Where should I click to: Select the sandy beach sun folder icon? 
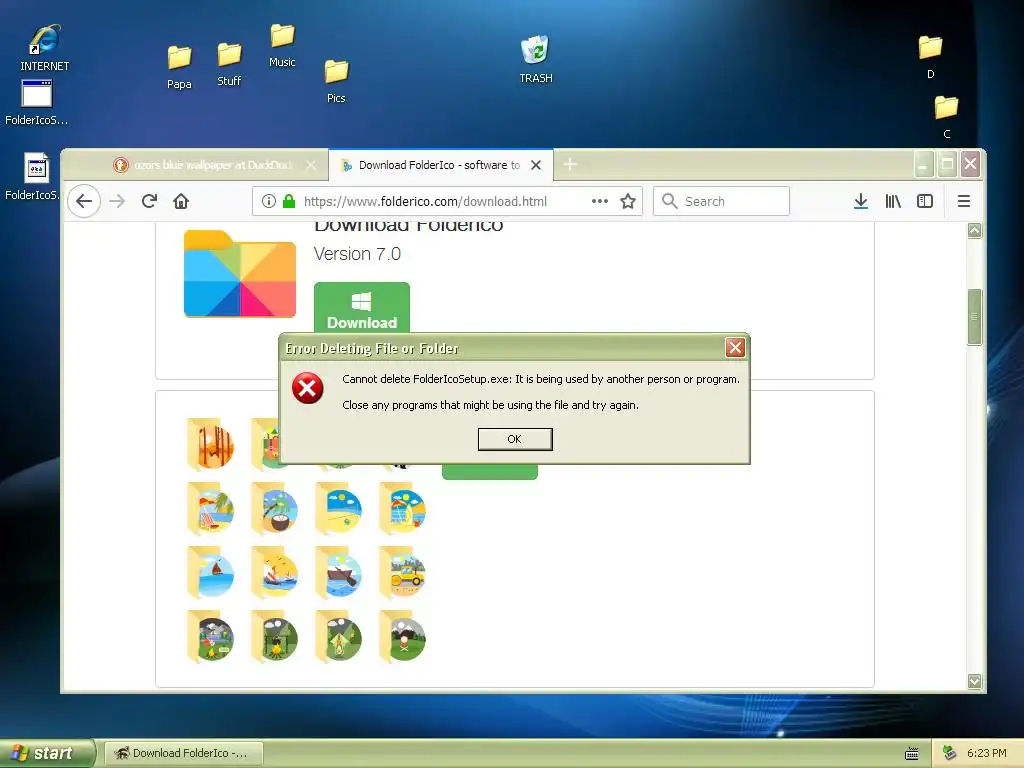[339, 509]
